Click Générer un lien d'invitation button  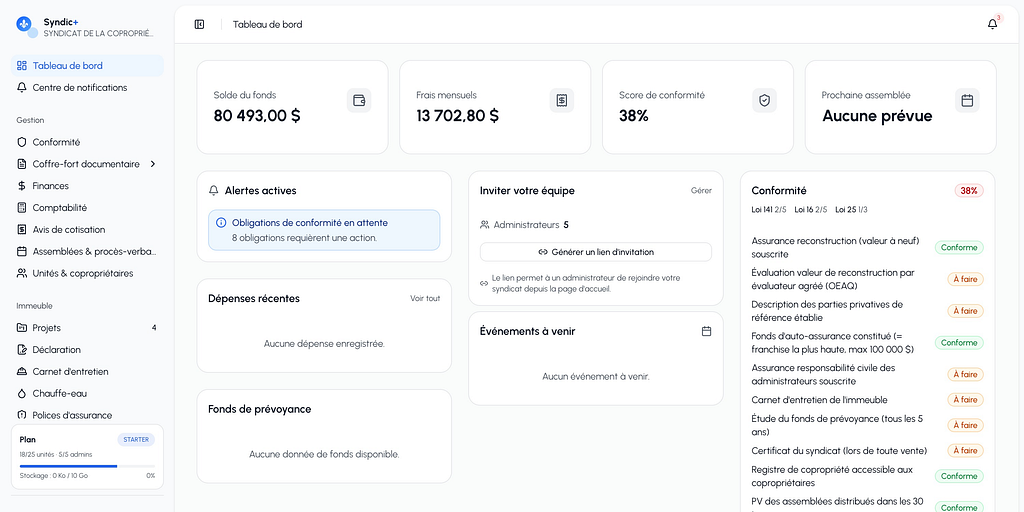(x=596, y=252)
